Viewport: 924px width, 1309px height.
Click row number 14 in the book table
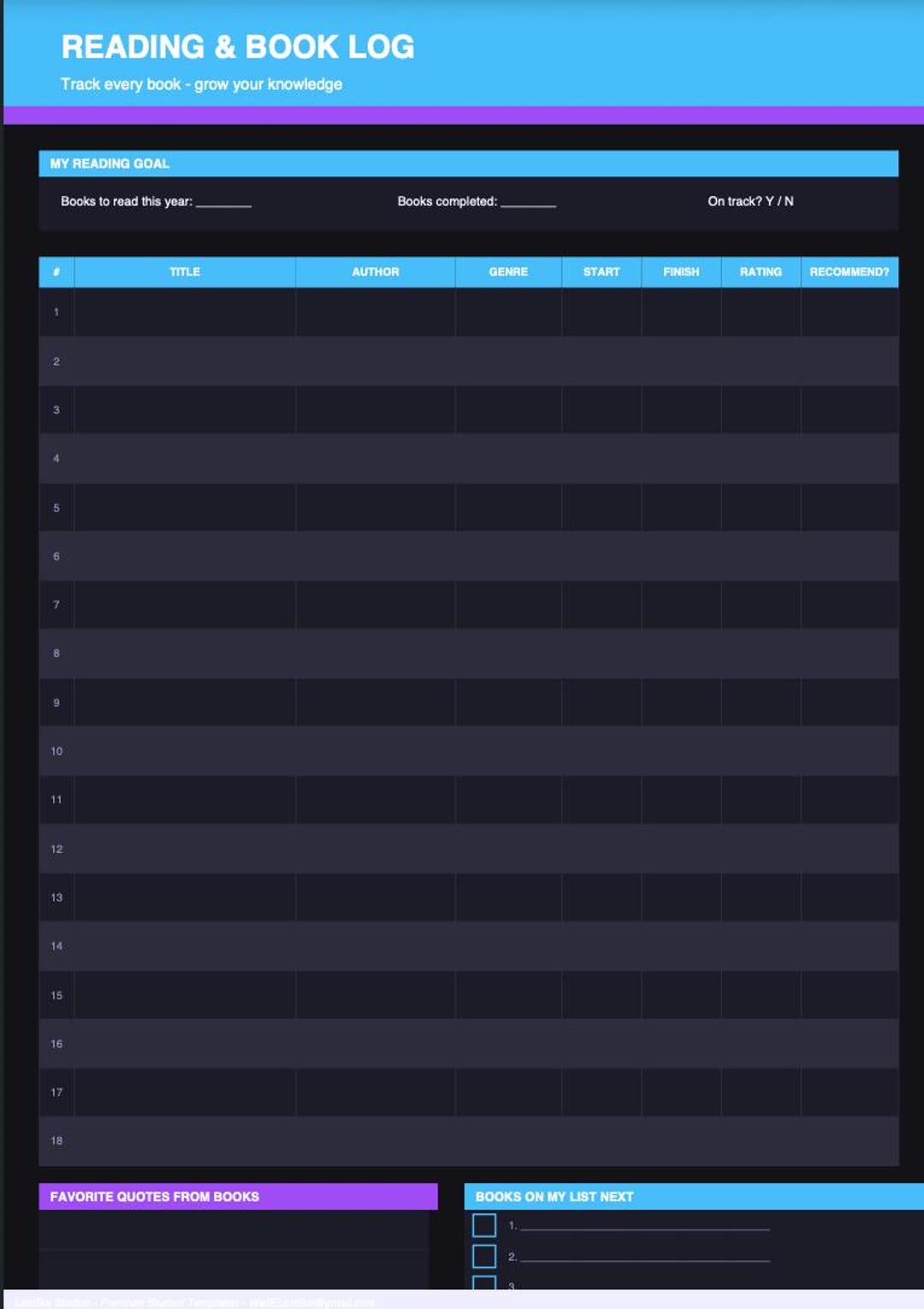(56, 946)
